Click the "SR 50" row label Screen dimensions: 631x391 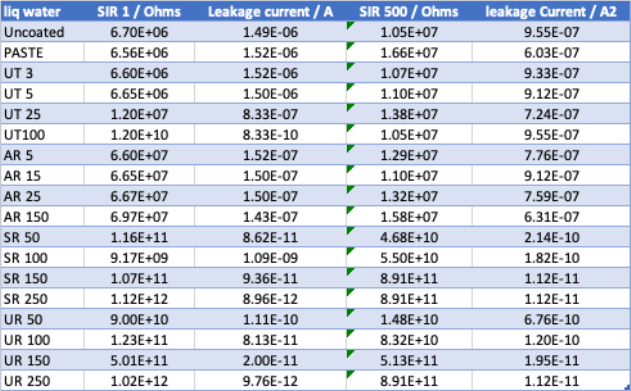pos(22,237)
